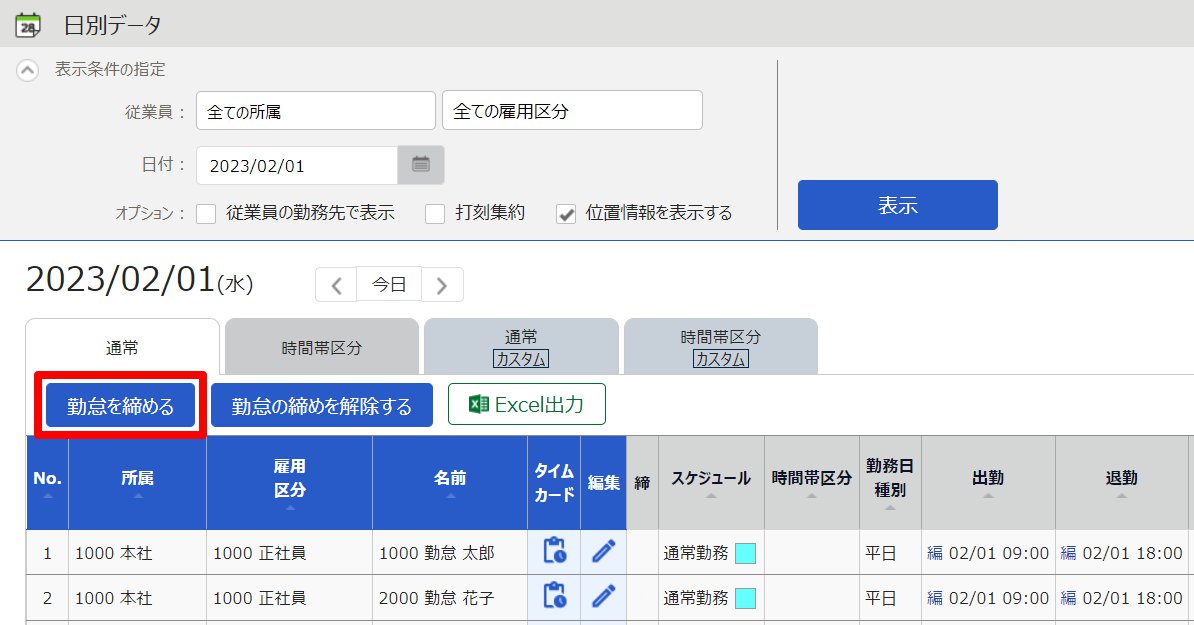Click 通常勤務 text in 勤怠 太郎 row
The image size is (1194, 625).
tap(696, 553)
